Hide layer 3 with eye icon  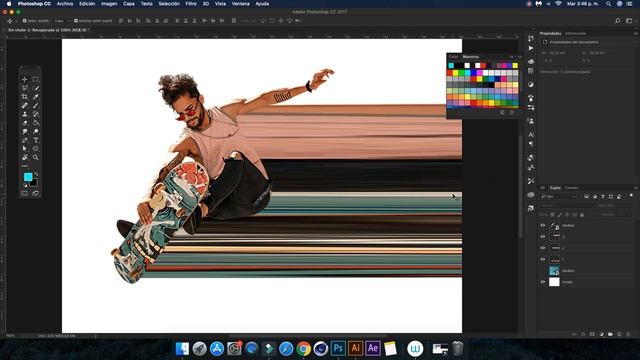point(543,236)
